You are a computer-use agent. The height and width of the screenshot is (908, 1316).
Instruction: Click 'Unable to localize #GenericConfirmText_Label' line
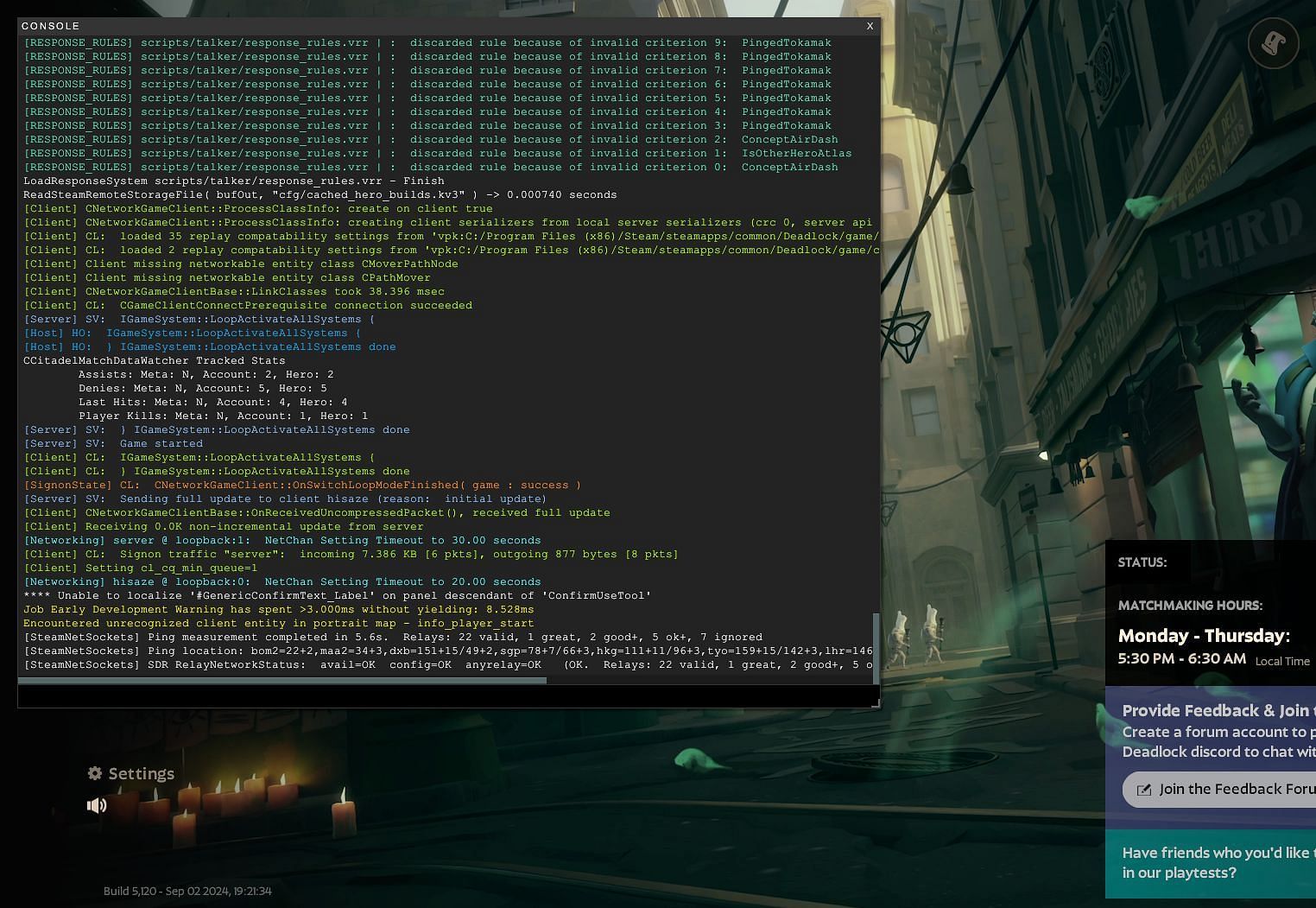(x=337, y=595)
